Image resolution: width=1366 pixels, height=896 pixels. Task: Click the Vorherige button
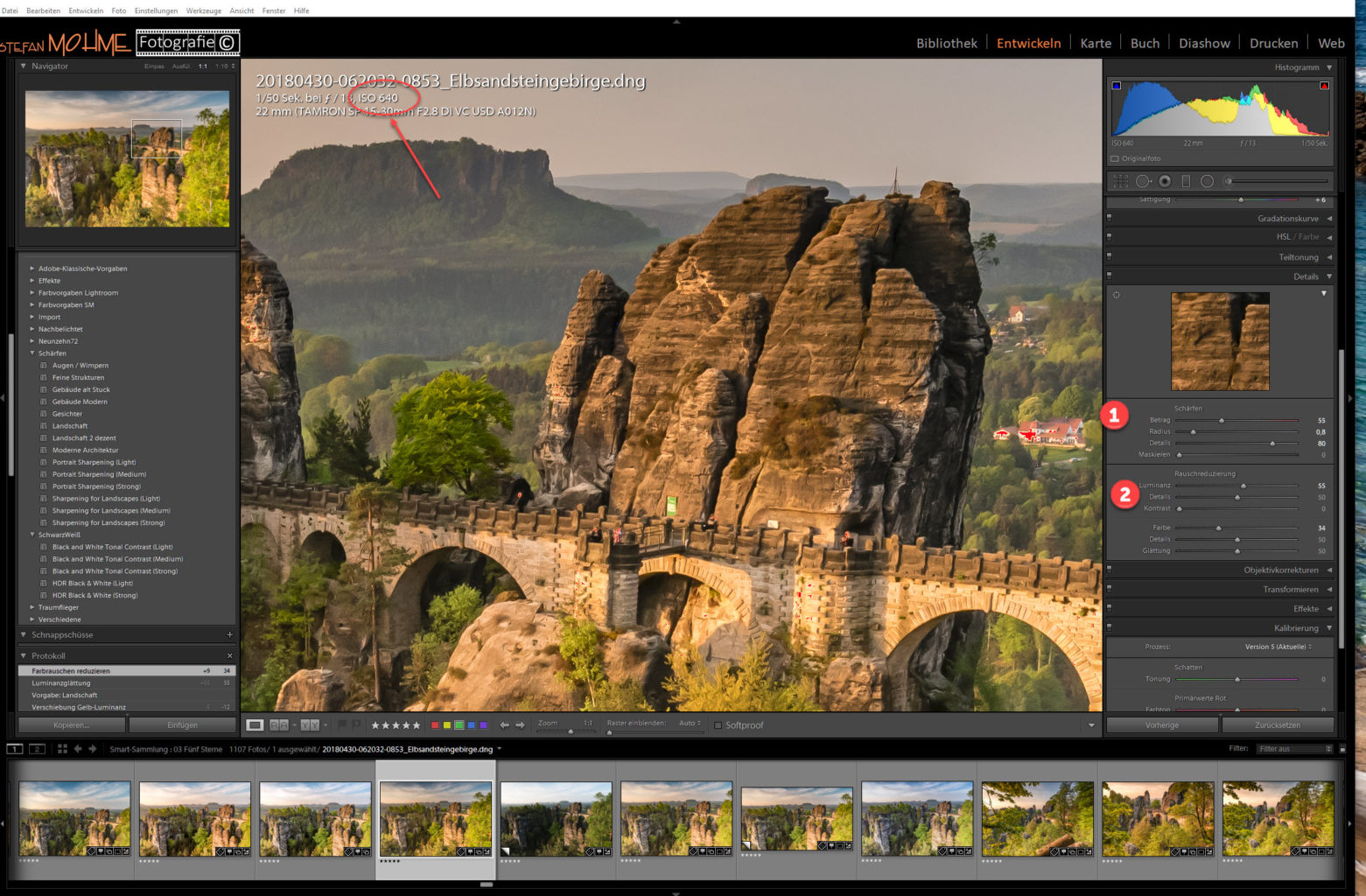tap(1162, 725)
